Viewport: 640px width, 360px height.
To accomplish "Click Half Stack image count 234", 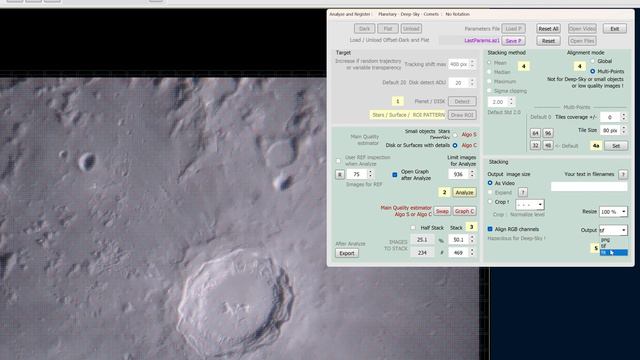I will click(x=422, y=253).
